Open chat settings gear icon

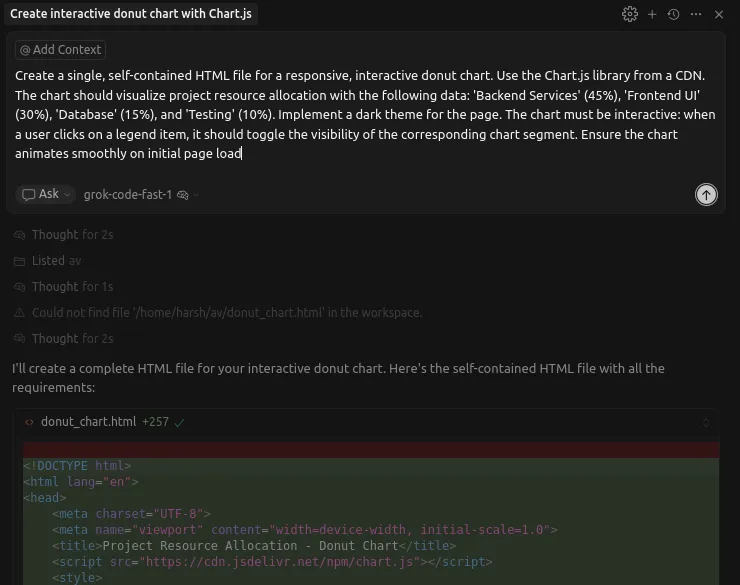(630, 14)
